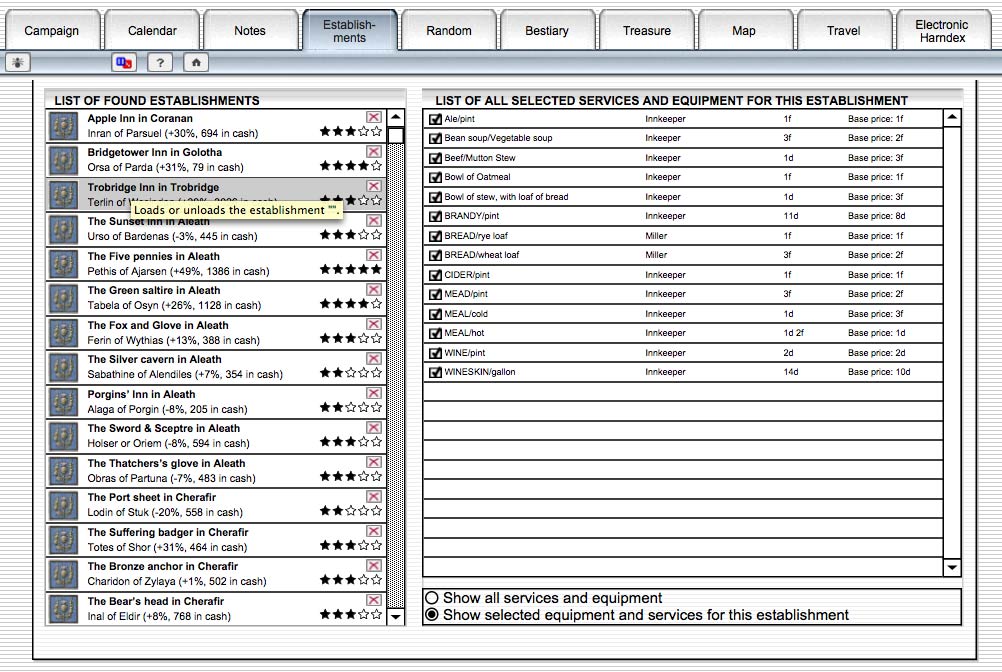Viewport: 1002px width, 672px height.
Task: Open the Notes tab
Action: (250, 31)
